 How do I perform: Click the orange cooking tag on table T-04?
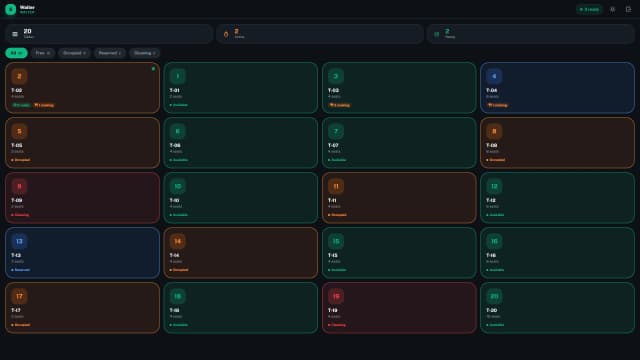tap(498, 105)
